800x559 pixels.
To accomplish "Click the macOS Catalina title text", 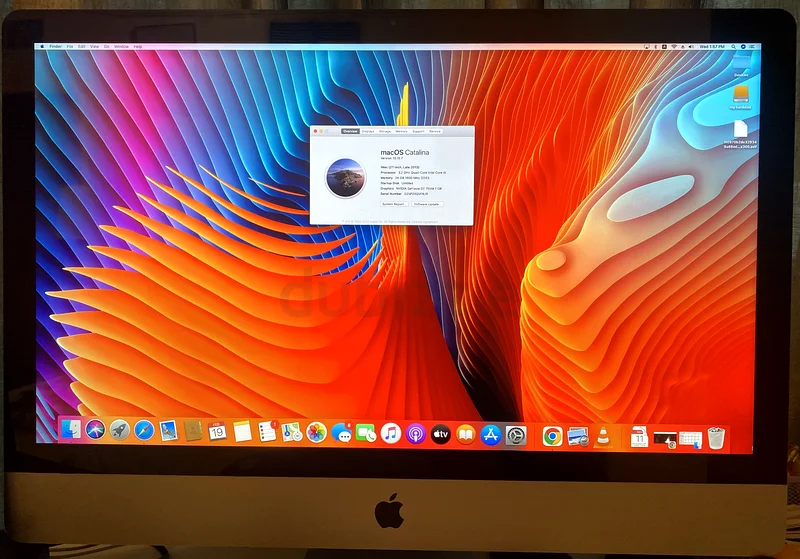I will point(405,152).
